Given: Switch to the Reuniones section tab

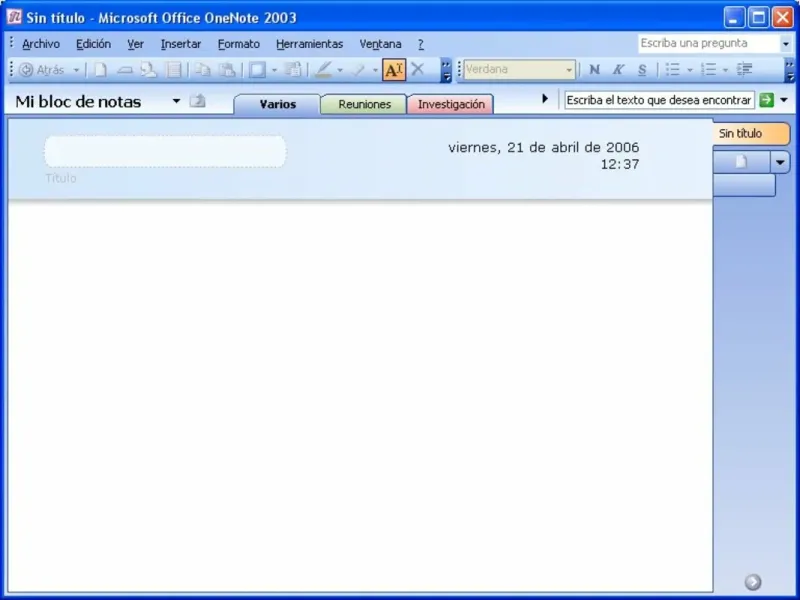Looking at the screenshot, I should (x=364, y=104).
